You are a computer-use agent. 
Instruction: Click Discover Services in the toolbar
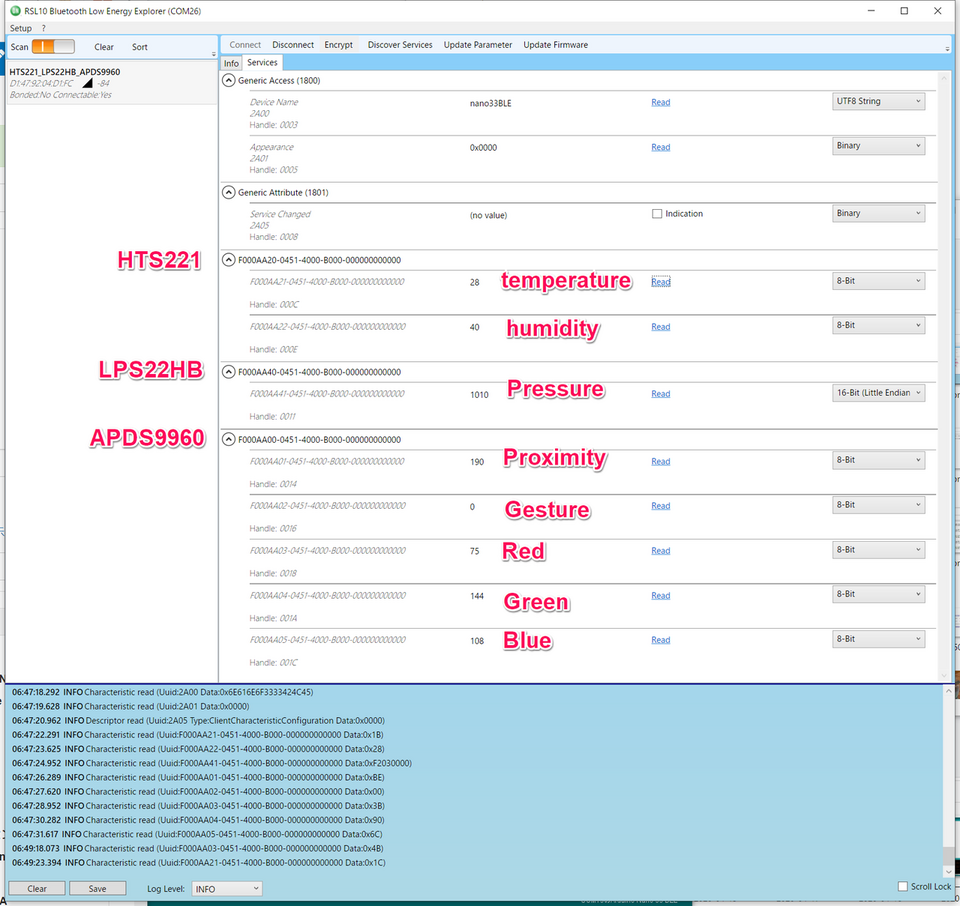pos(400,45)
